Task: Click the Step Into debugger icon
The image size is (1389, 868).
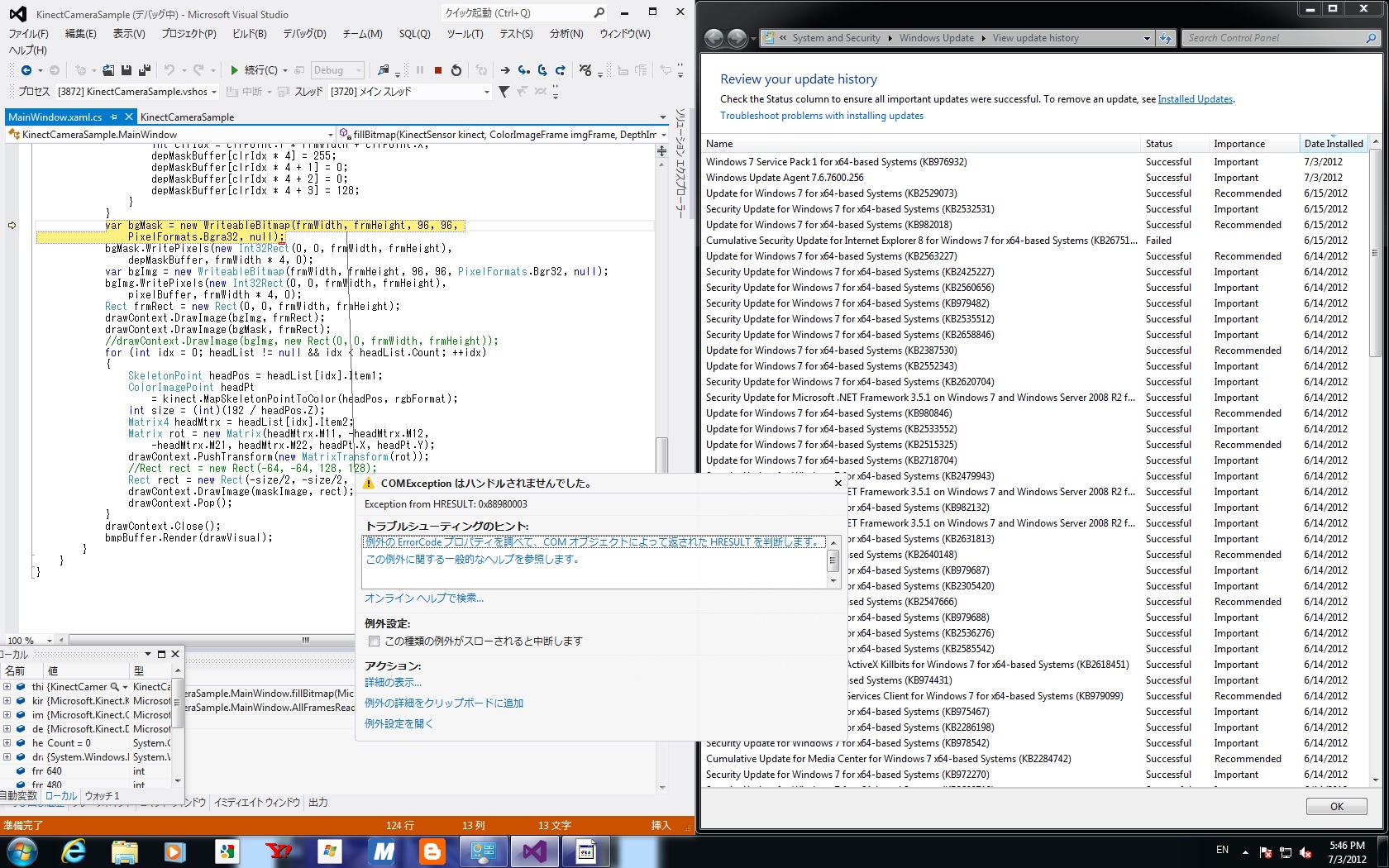Action: point(523,70)
